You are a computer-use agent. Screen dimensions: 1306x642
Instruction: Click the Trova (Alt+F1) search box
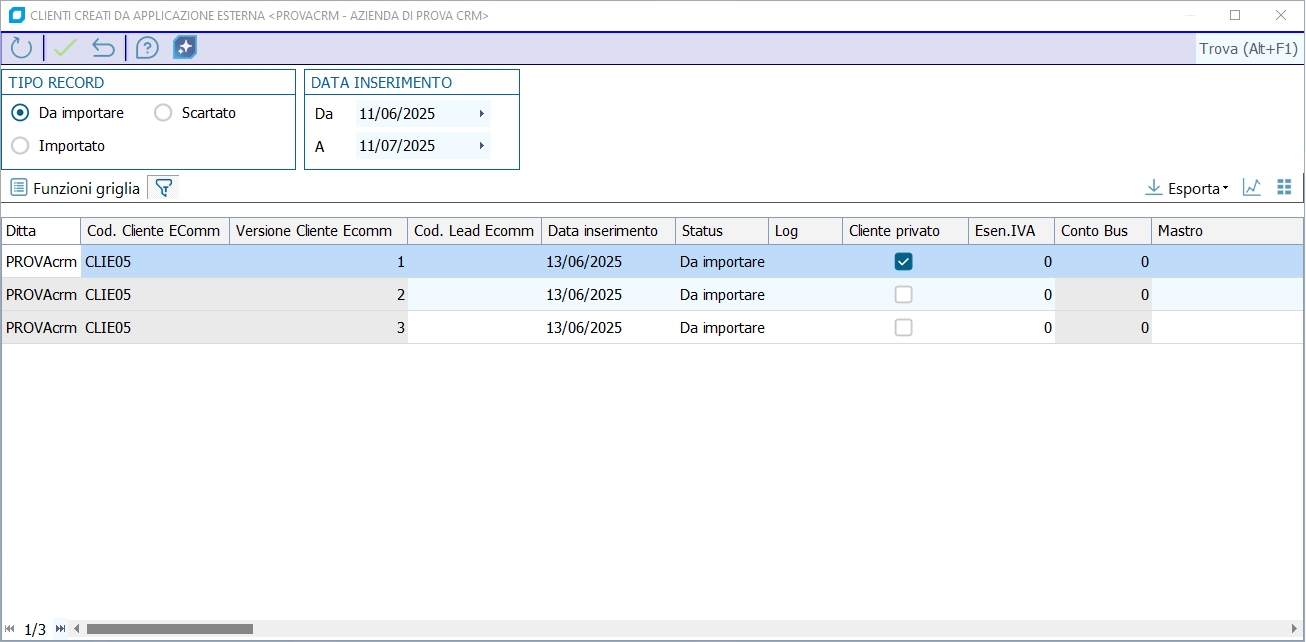(x=1248, y=49)
